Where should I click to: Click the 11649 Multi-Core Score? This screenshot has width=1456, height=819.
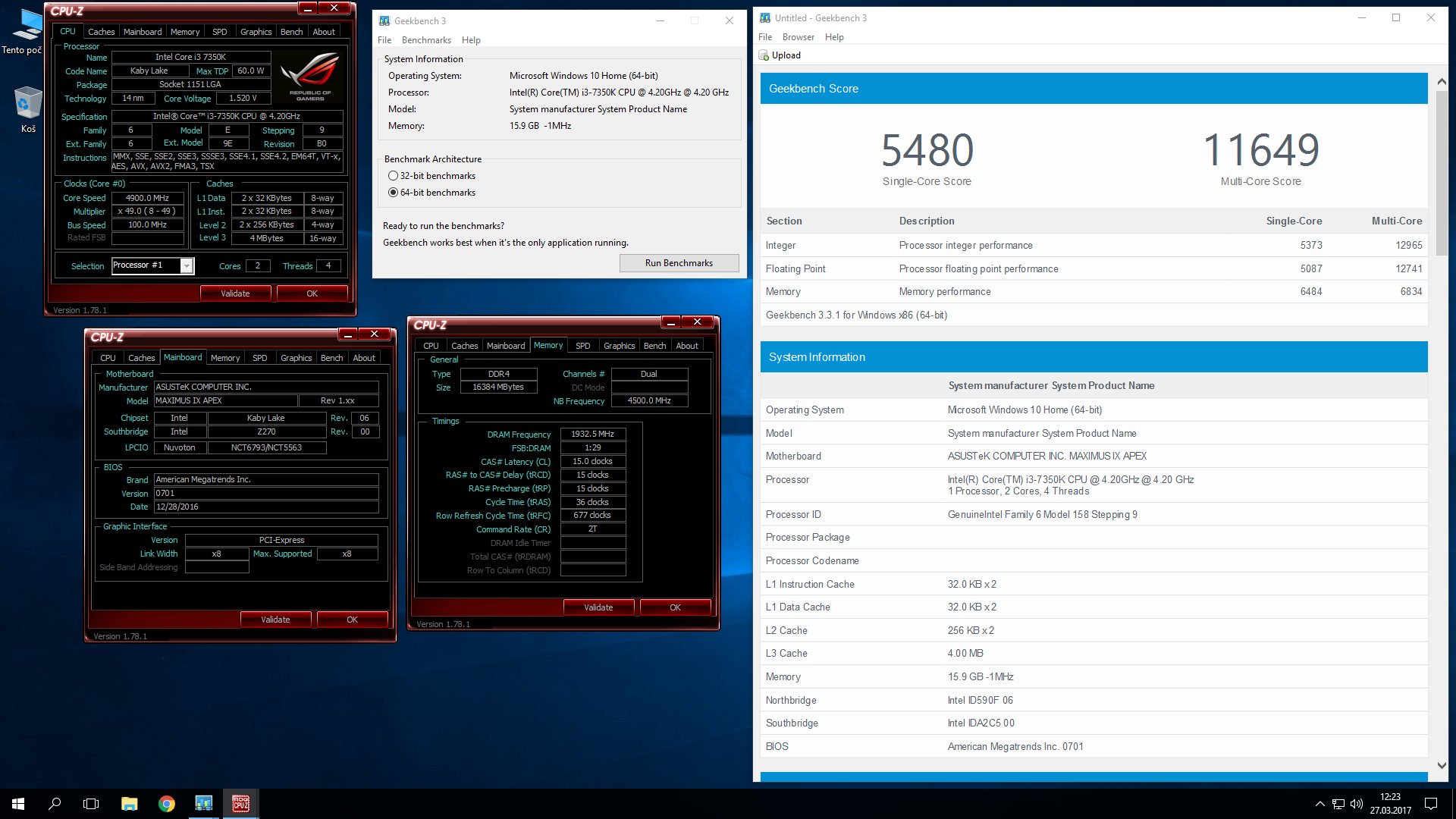[x=1261, y=150]
